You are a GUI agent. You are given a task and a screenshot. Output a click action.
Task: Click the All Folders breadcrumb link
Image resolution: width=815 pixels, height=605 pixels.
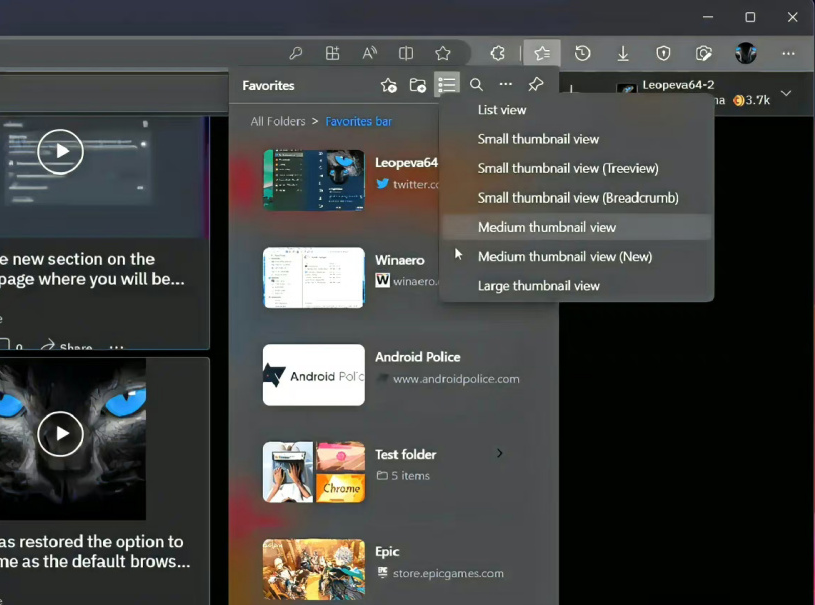(278, 121)
